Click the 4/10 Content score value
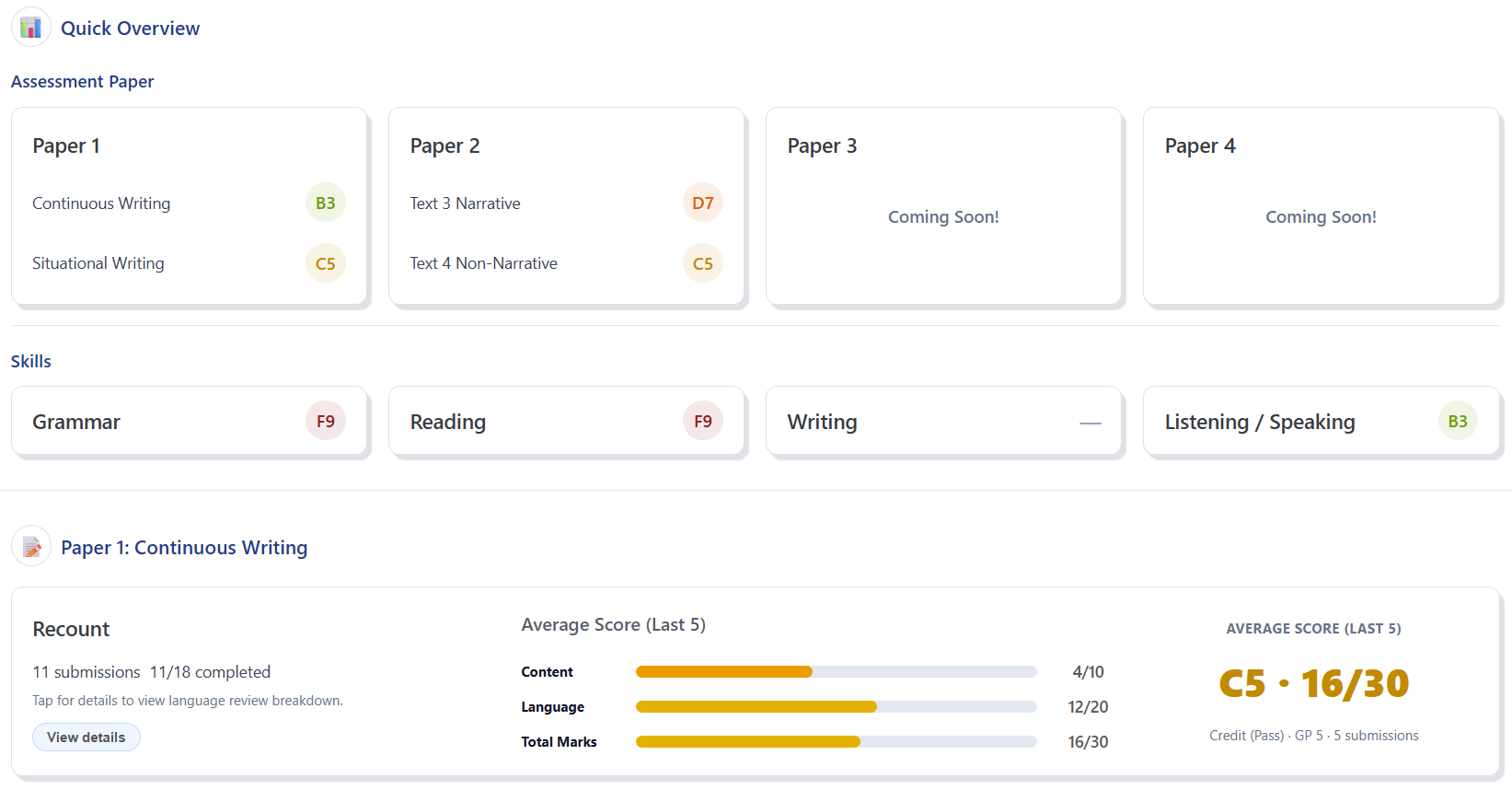Image resolution: width=1512 pixels, height=790 pixels. point(1088,672)
